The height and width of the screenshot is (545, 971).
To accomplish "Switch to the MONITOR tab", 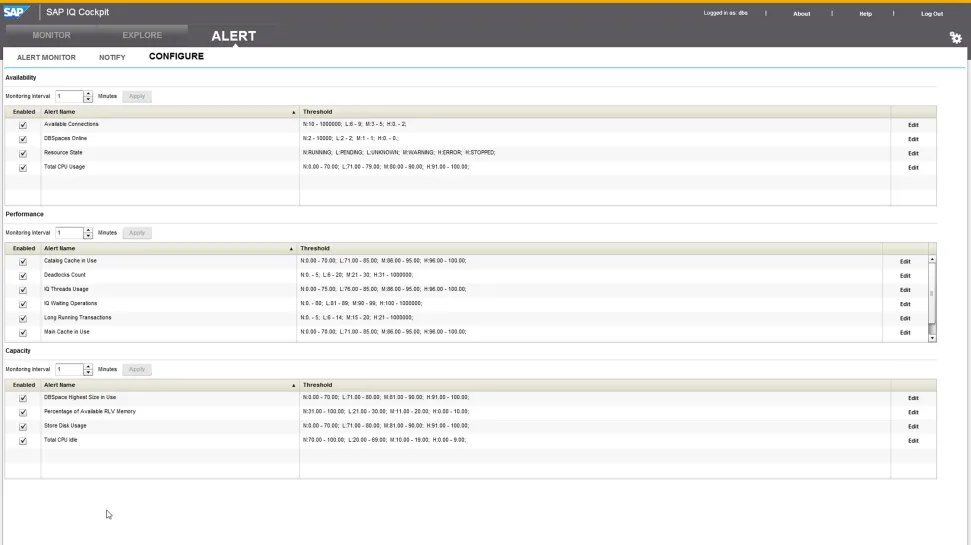I will click(52, 35).
